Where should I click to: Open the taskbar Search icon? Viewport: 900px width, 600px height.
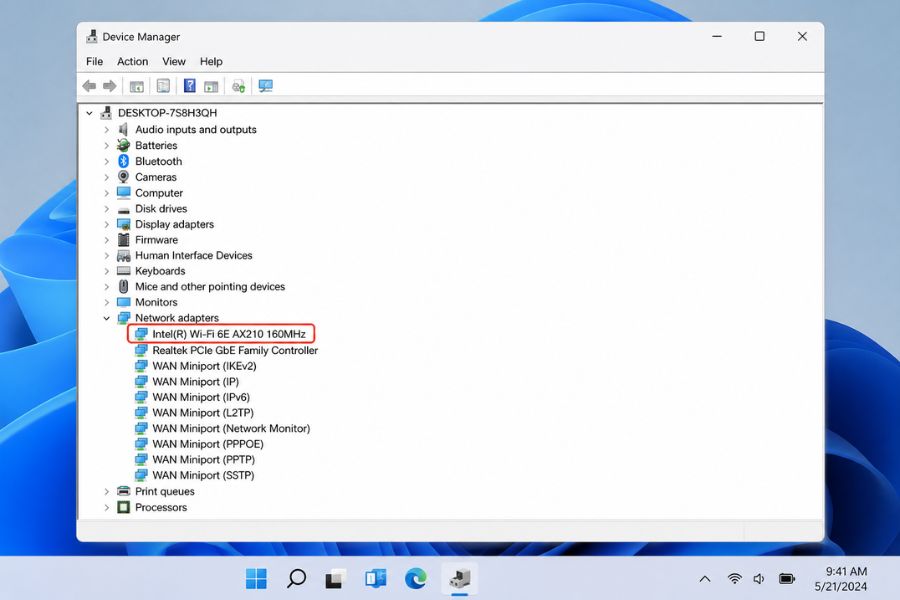pos(296,578)
